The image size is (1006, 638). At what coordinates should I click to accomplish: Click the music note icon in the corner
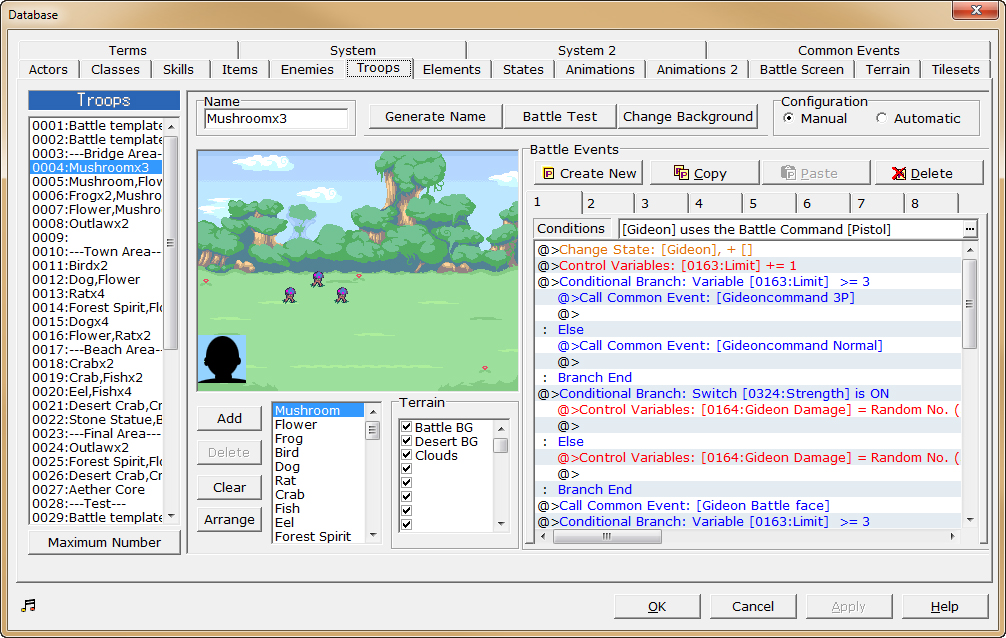27,604
